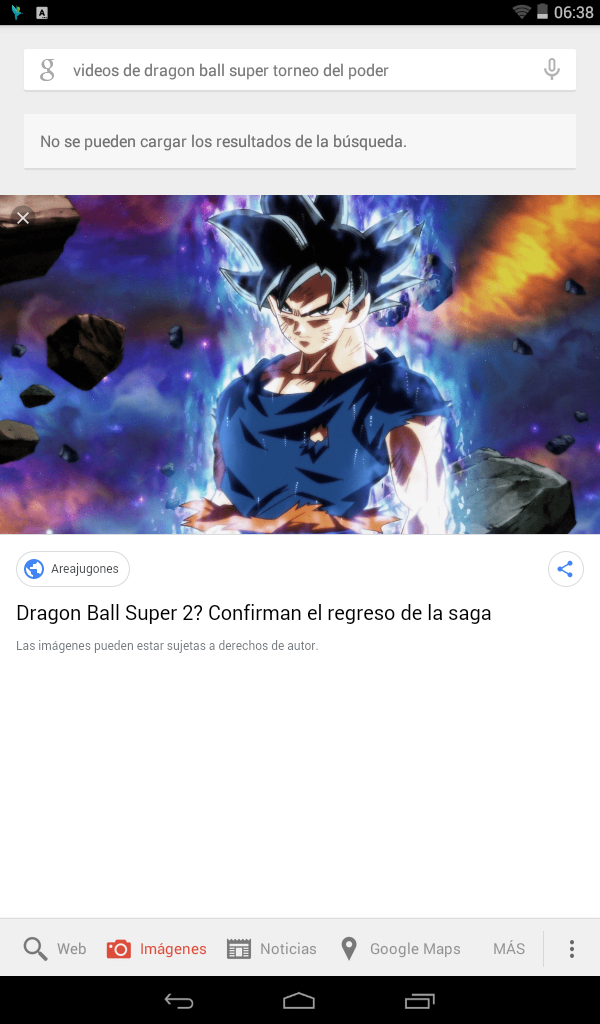Tap the Android back button
Screen dimensions: 600x1024
(178, 1000)
